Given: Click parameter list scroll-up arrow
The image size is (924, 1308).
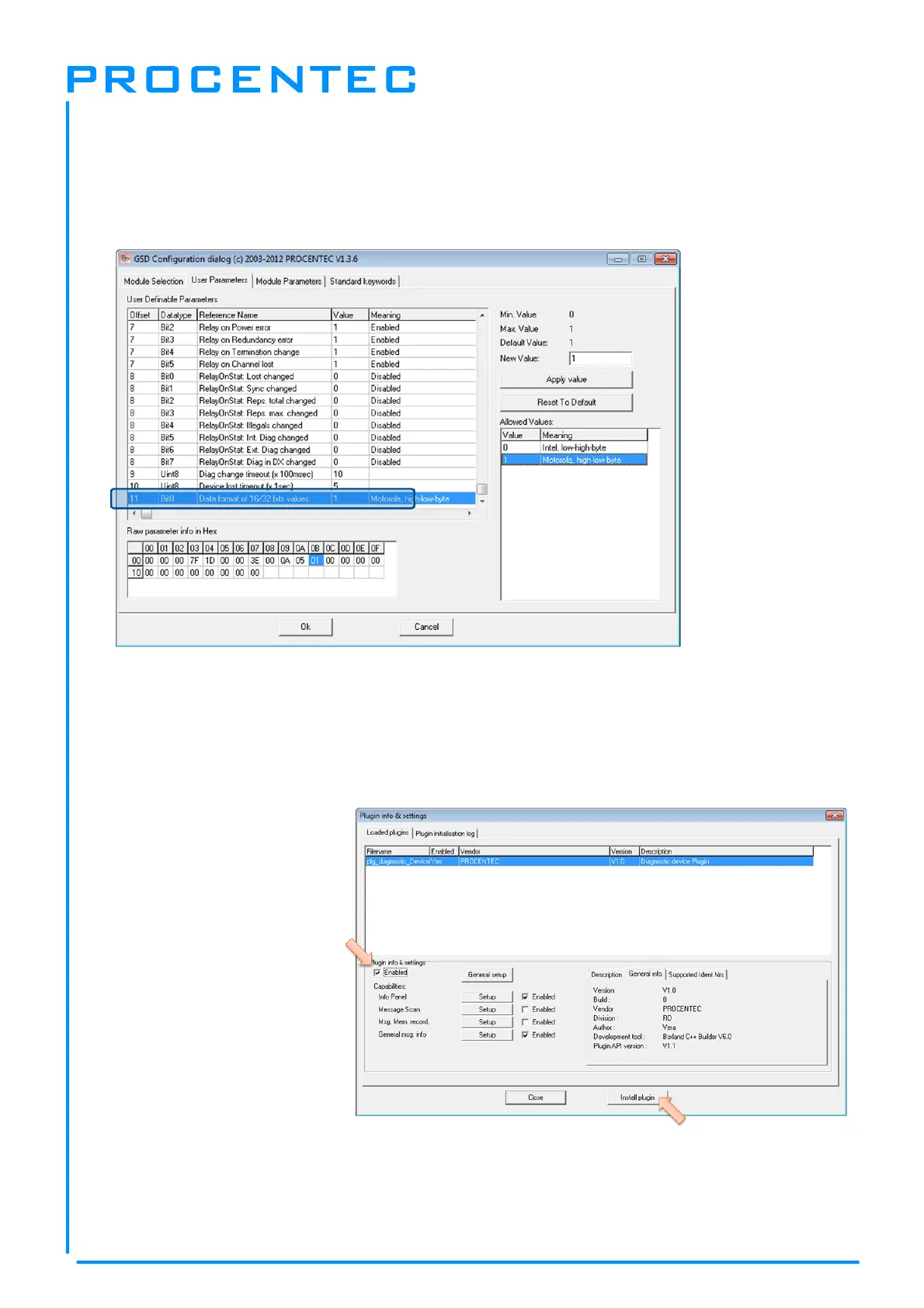Looking at the screenshot, I should pyautogui.click(x=482, y=315).
